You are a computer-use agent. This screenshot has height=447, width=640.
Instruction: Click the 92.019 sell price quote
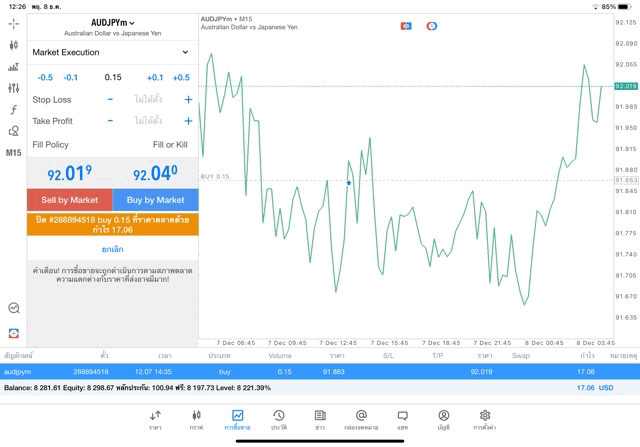click(69, 173)
